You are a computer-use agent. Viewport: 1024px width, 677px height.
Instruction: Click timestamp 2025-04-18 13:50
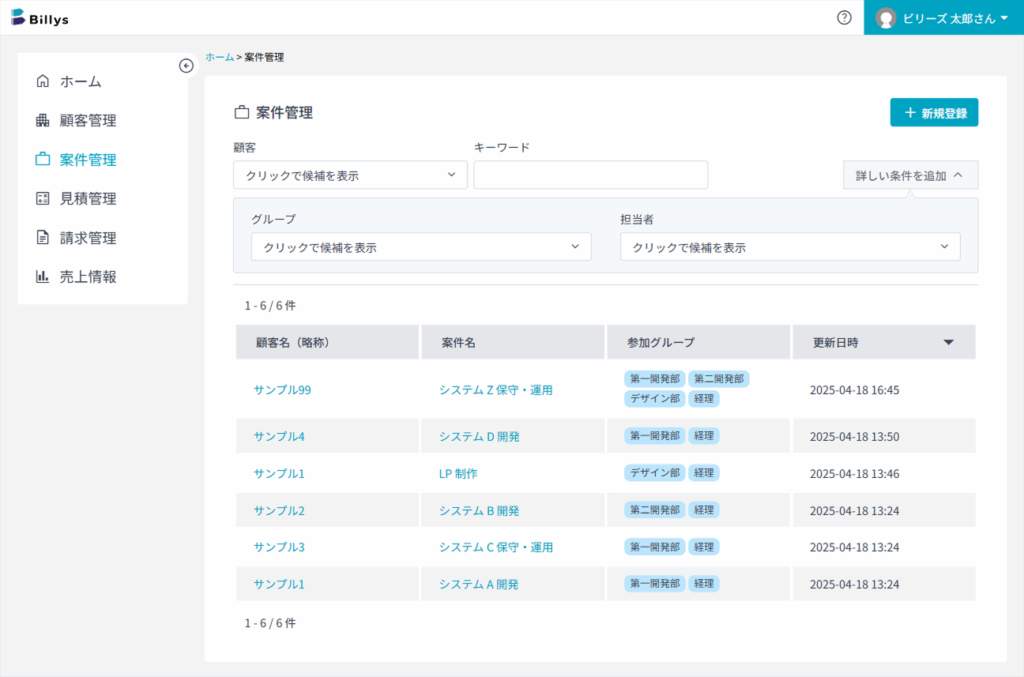(x=854, y=436)
